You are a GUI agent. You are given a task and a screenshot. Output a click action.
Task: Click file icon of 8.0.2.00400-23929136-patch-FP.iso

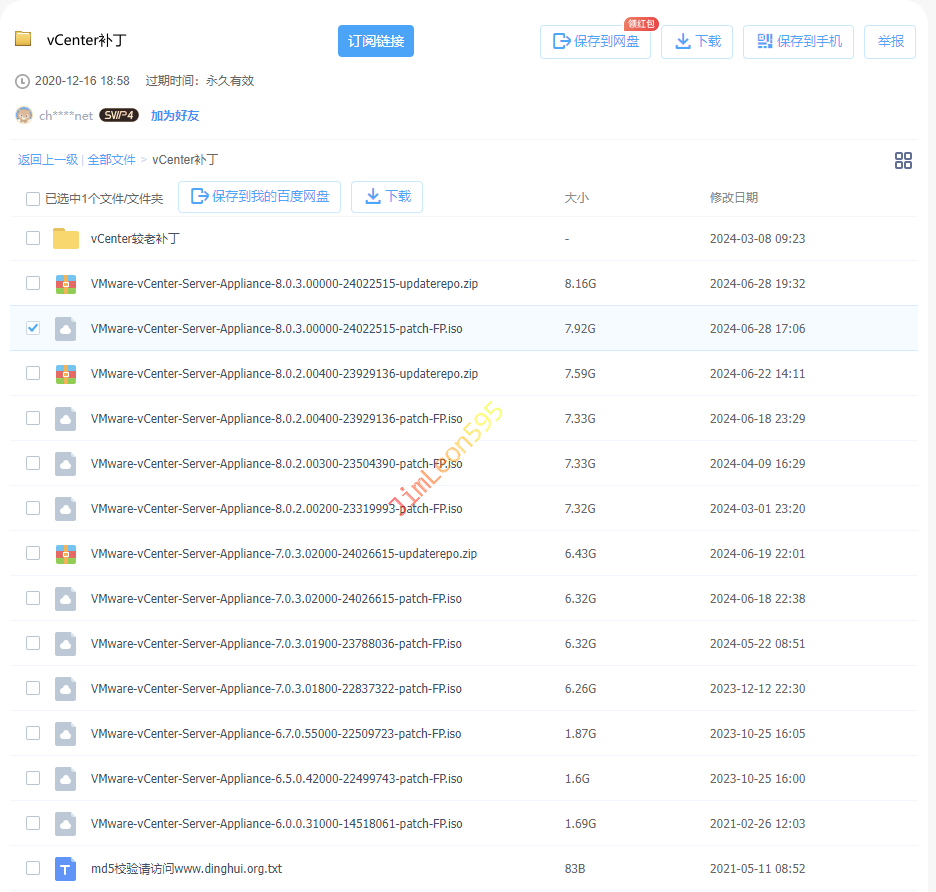coord(66,419)
